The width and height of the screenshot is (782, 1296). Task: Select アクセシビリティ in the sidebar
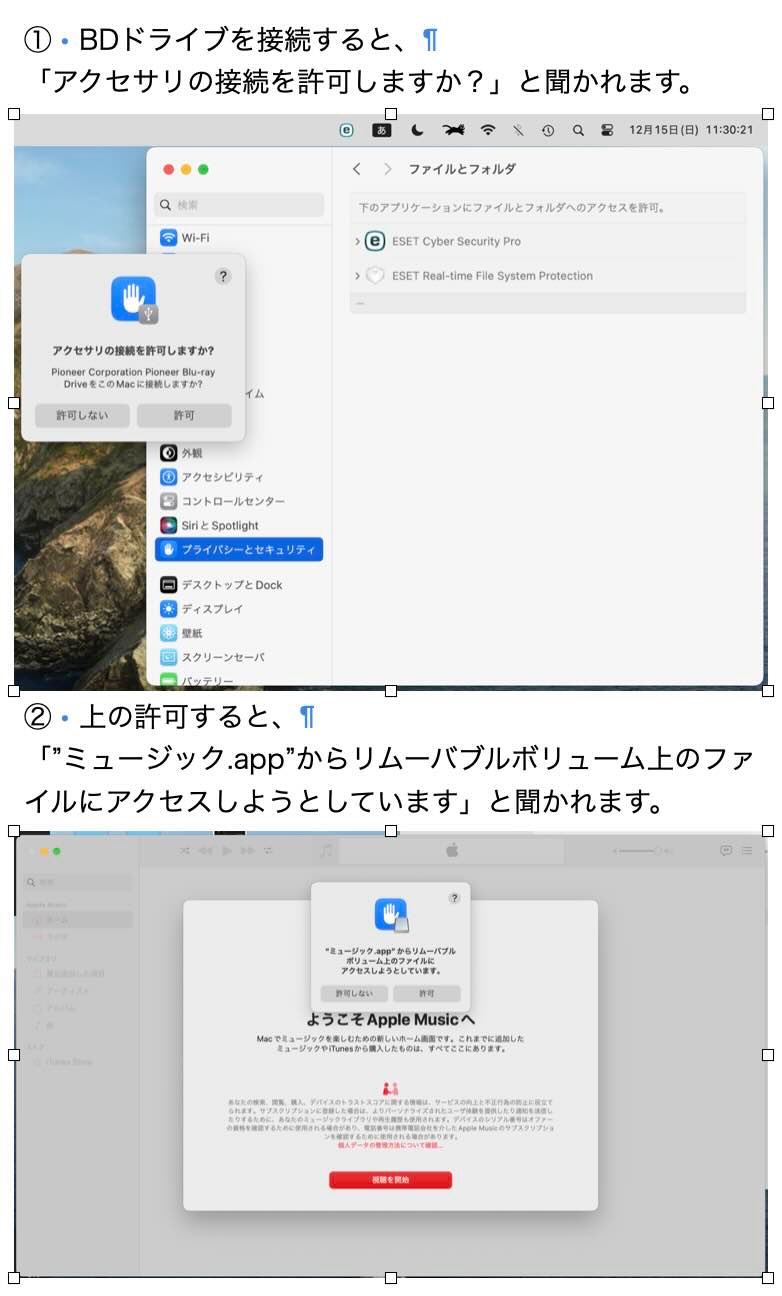[240, 477]
